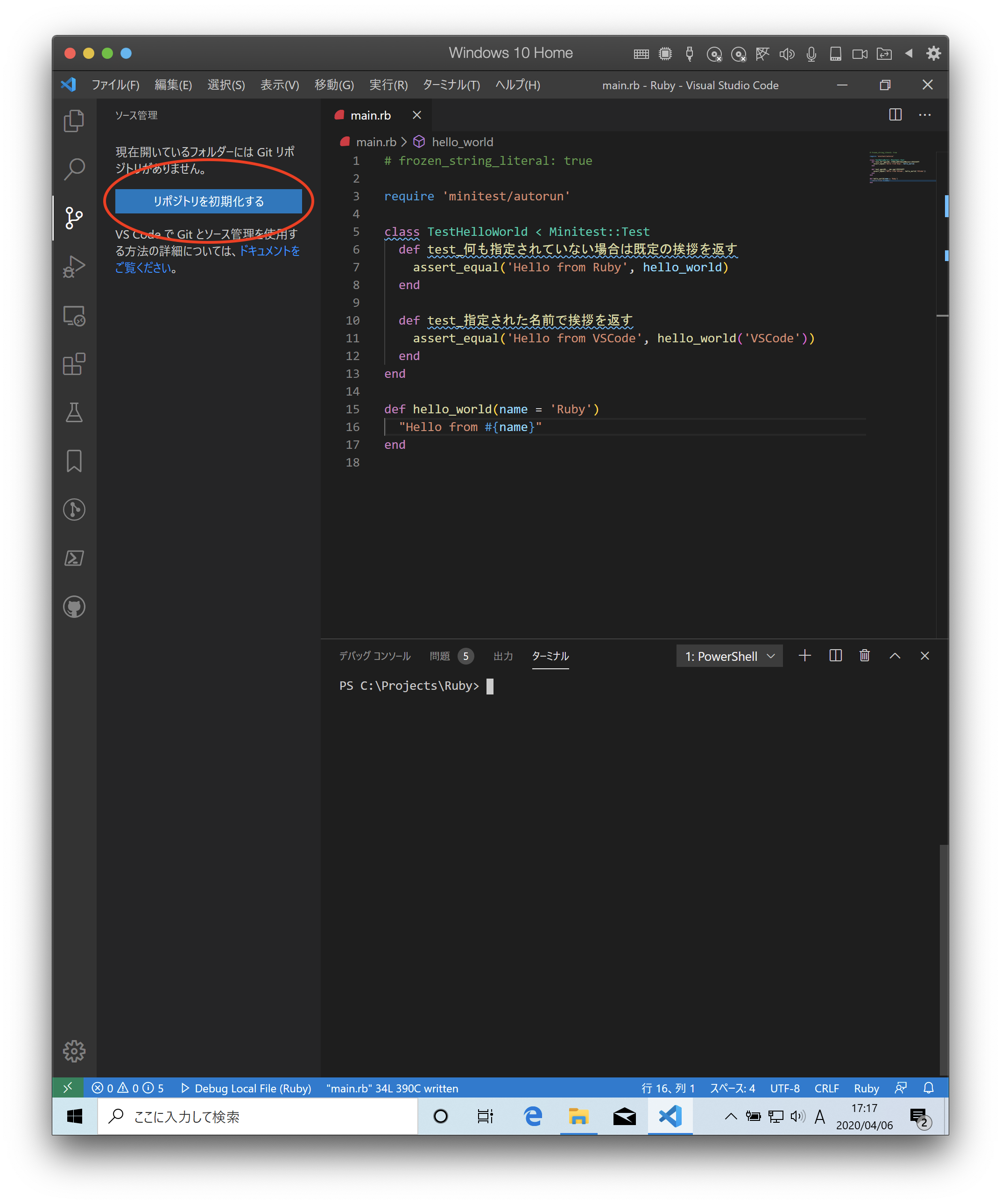Viewport: 1001px width, 1204px height.
Task: Open the editor more actions menu
Action: [x=925, y=115]
